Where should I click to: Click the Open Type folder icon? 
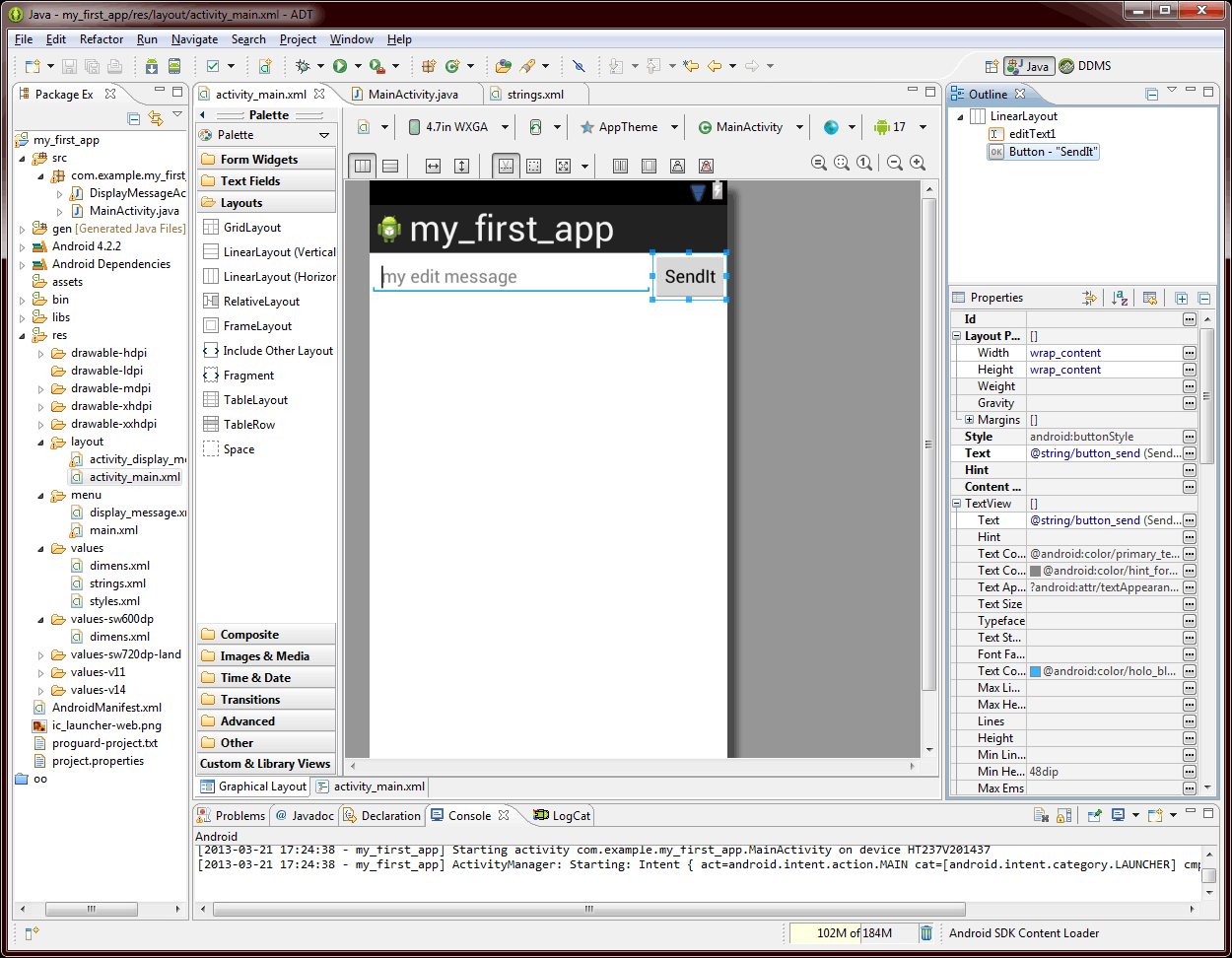(504, 66)
